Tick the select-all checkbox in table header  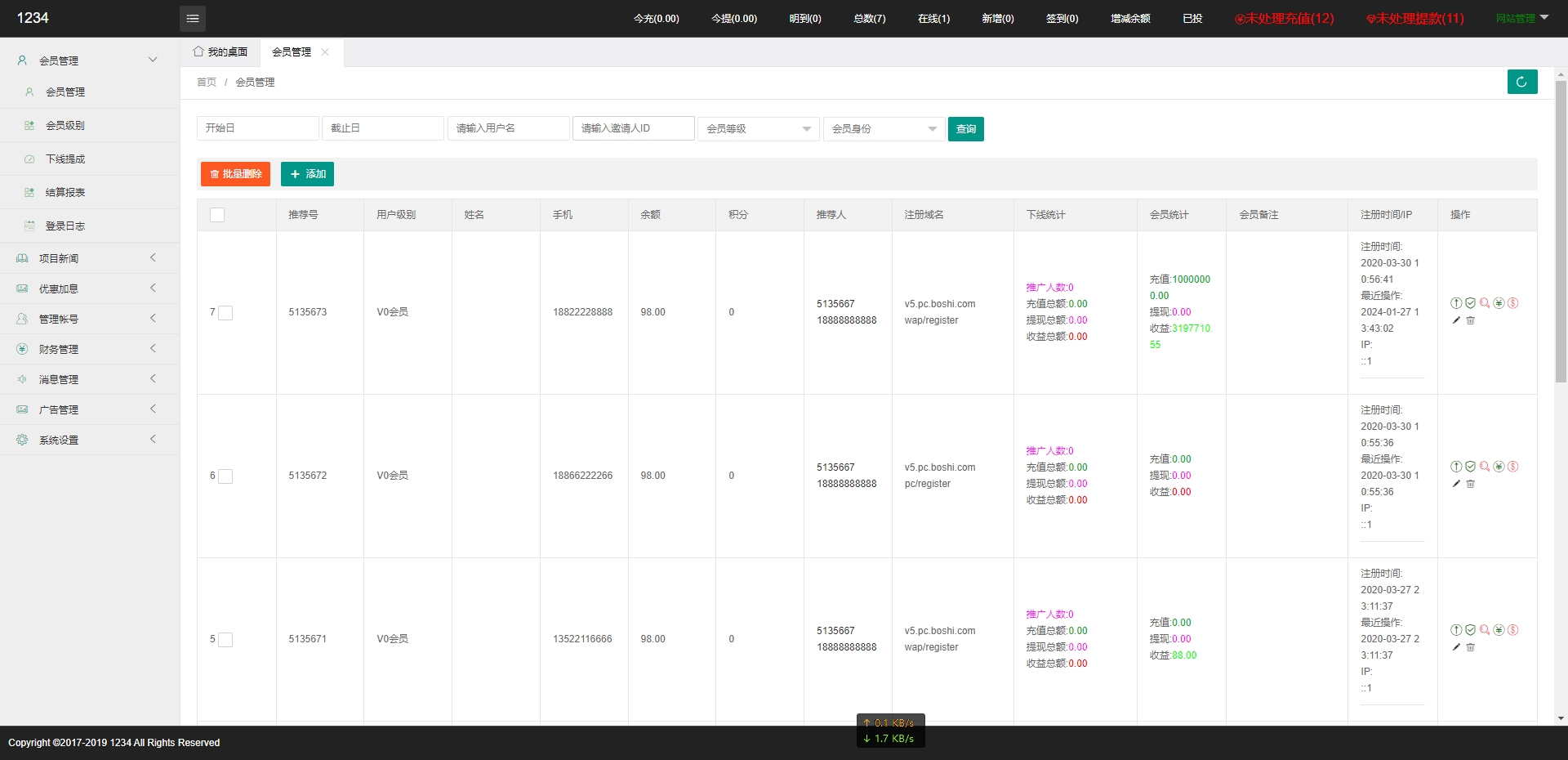click(217, 215)
